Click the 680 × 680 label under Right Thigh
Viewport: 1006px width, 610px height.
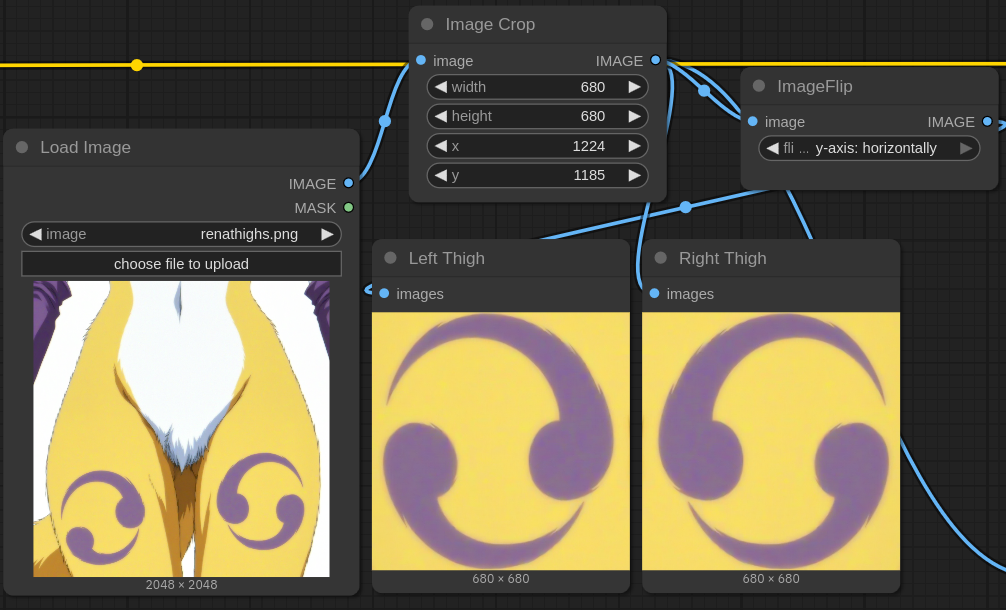(x=771, y=579)
